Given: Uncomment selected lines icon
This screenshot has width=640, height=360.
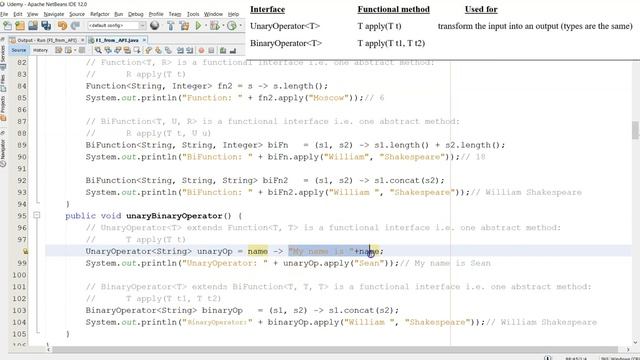Looking at the screenshot, I should click(233, 50).
